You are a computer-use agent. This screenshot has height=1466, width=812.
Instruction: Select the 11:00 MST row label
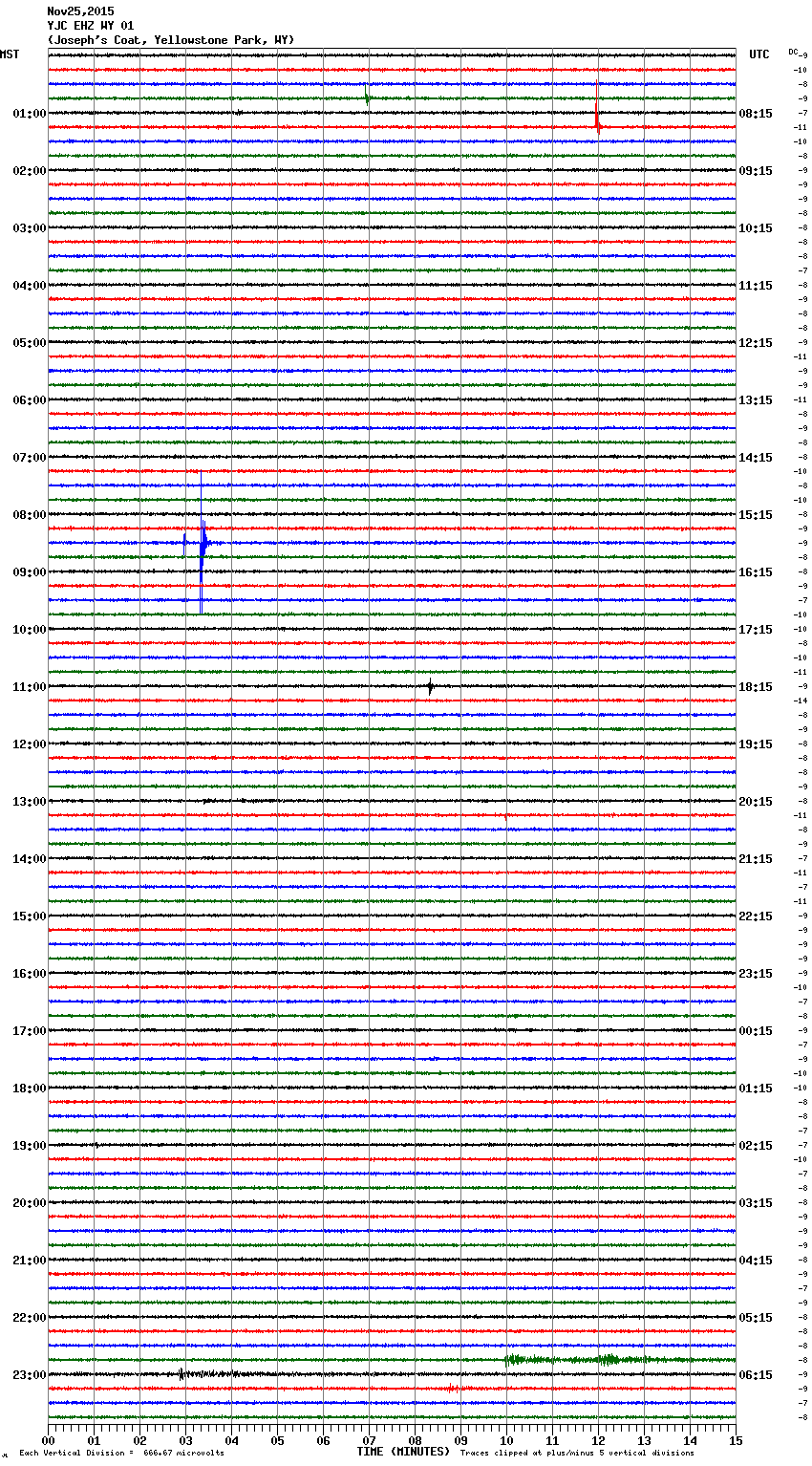[x=30, y=687]
